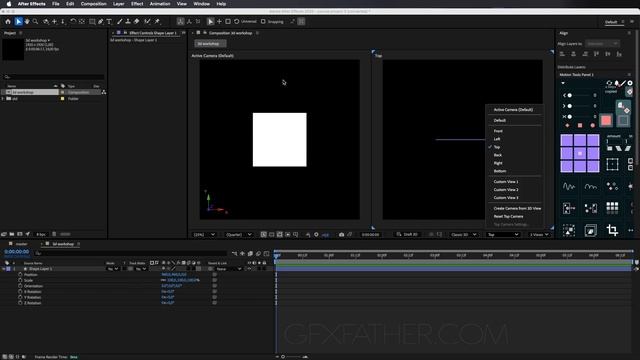Click the current time 0:00:00:00 in timeline

click(x=17, y=252)
